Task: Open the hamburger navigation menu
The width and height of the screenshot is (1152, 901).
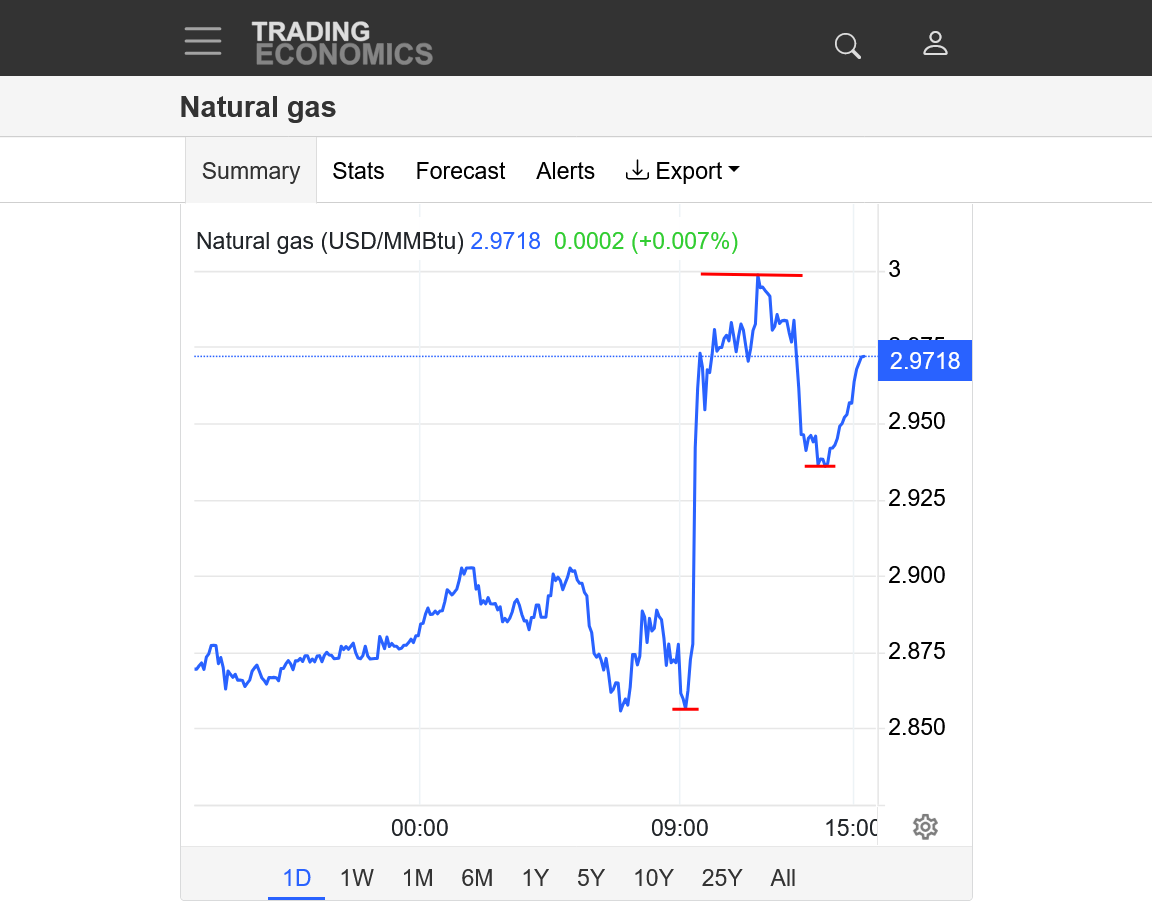Action: (203, 41)
